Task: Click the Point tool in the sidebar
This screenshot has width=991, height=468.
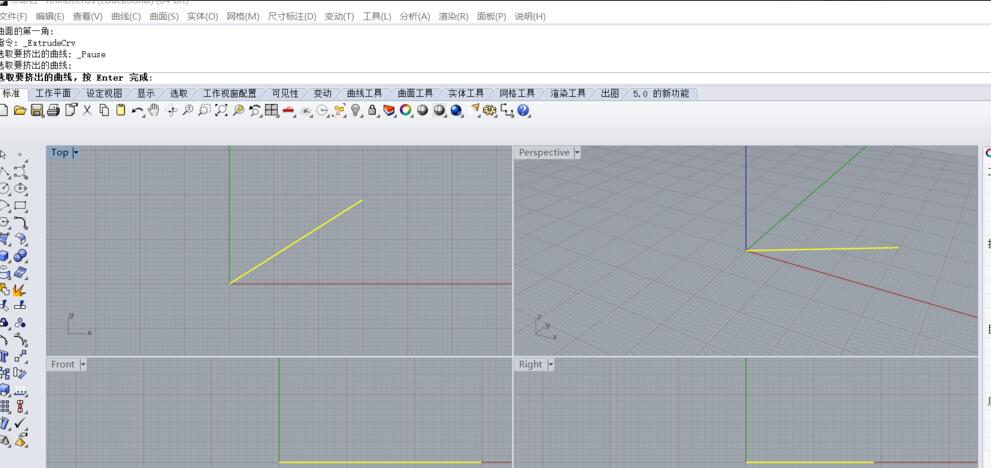Action: coord(20,154)
